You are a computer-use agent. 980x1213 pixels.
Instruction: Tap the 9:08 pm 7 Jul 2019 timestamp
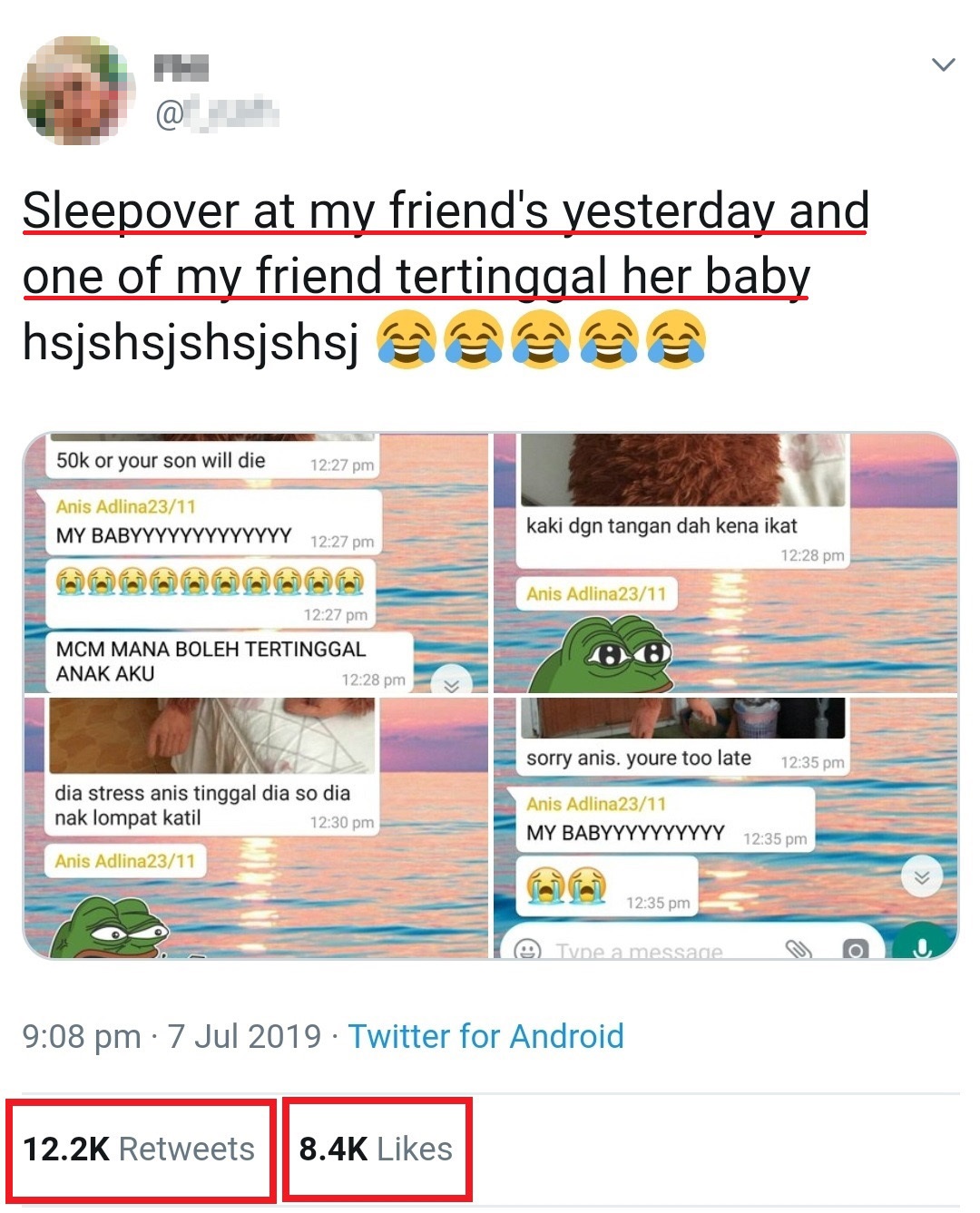point(171,1036)
